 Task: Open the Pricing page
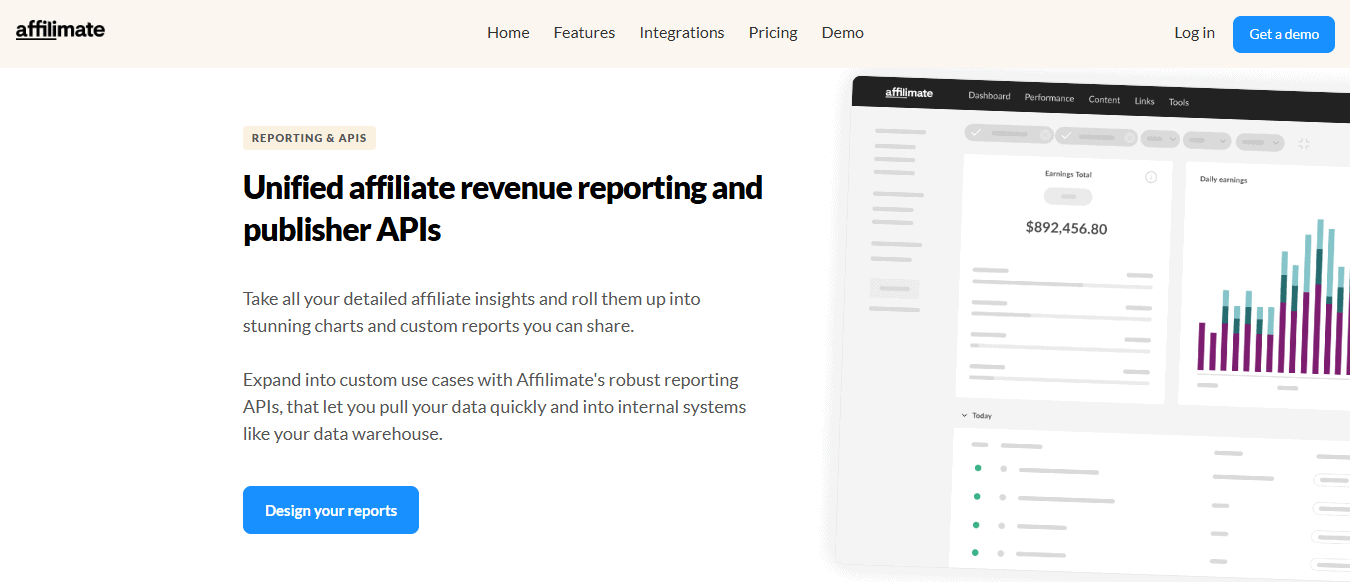coord(773,33)
